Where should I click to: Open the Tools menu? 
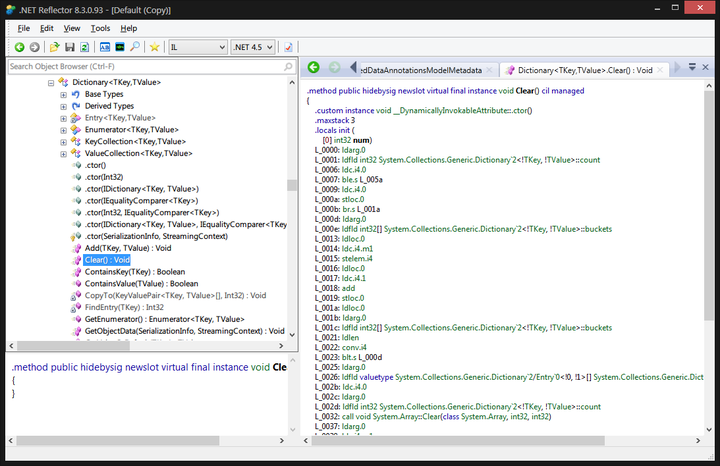[x=100, y=28]
